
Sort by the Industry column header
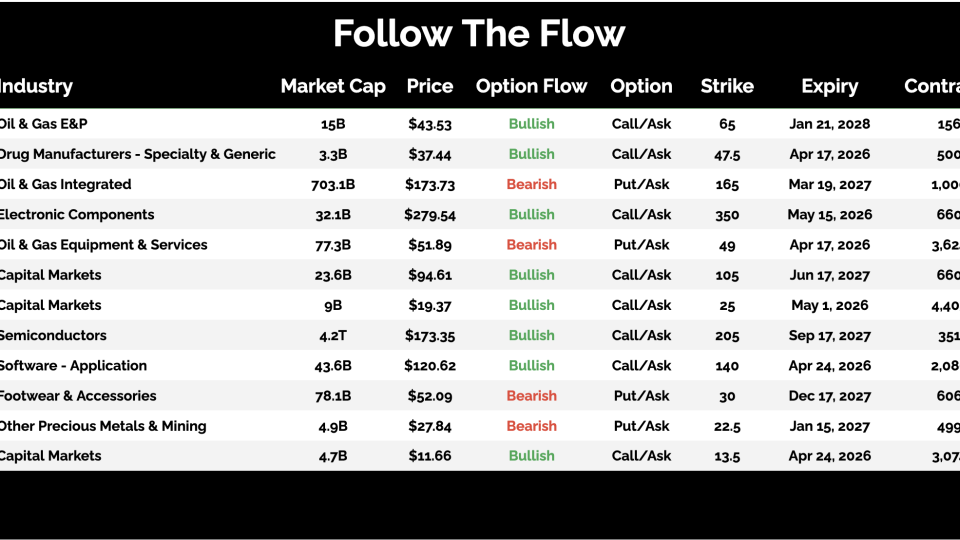tap(36, 86)
